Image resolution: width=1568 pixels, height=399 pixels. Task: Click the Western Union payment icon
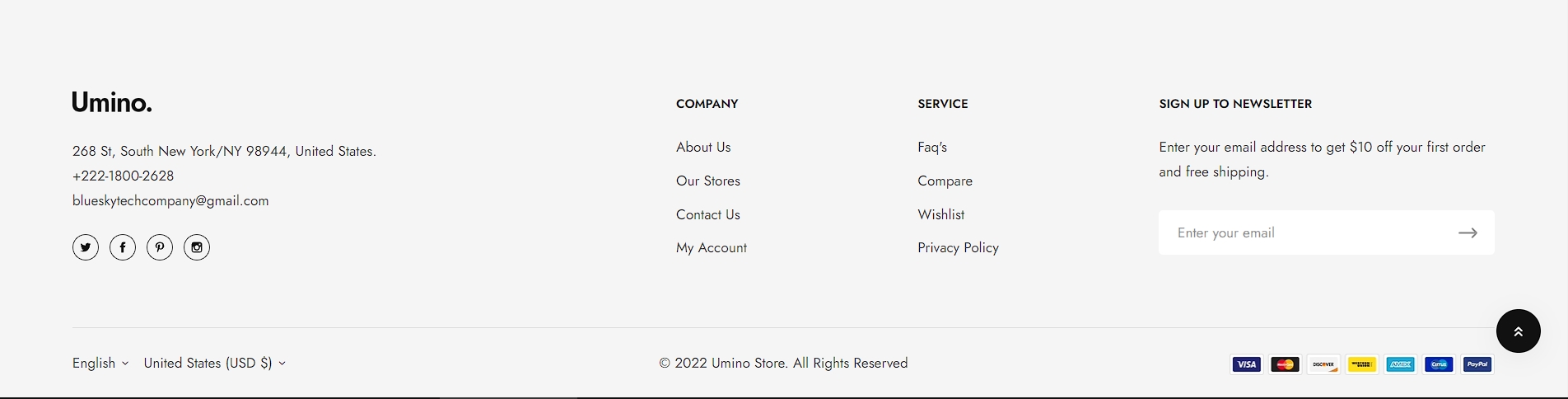pyautogui.click(x=1362, y=364)
